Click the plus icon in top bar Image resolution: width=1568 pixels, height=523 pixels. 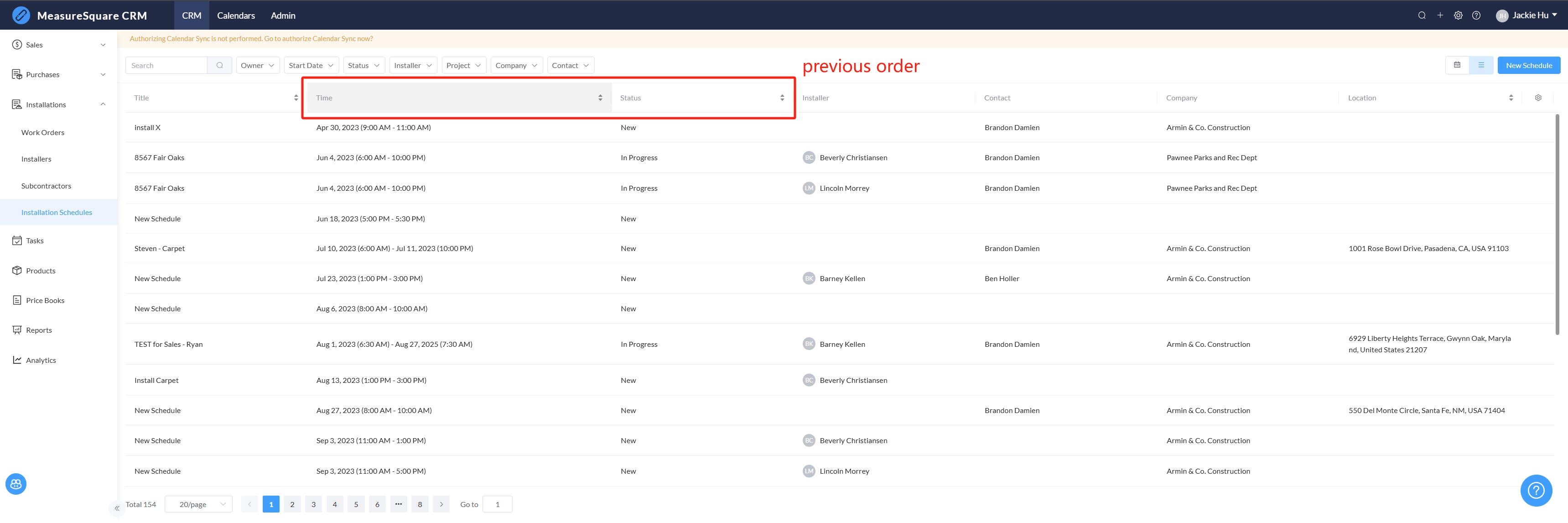point(1439,15)
